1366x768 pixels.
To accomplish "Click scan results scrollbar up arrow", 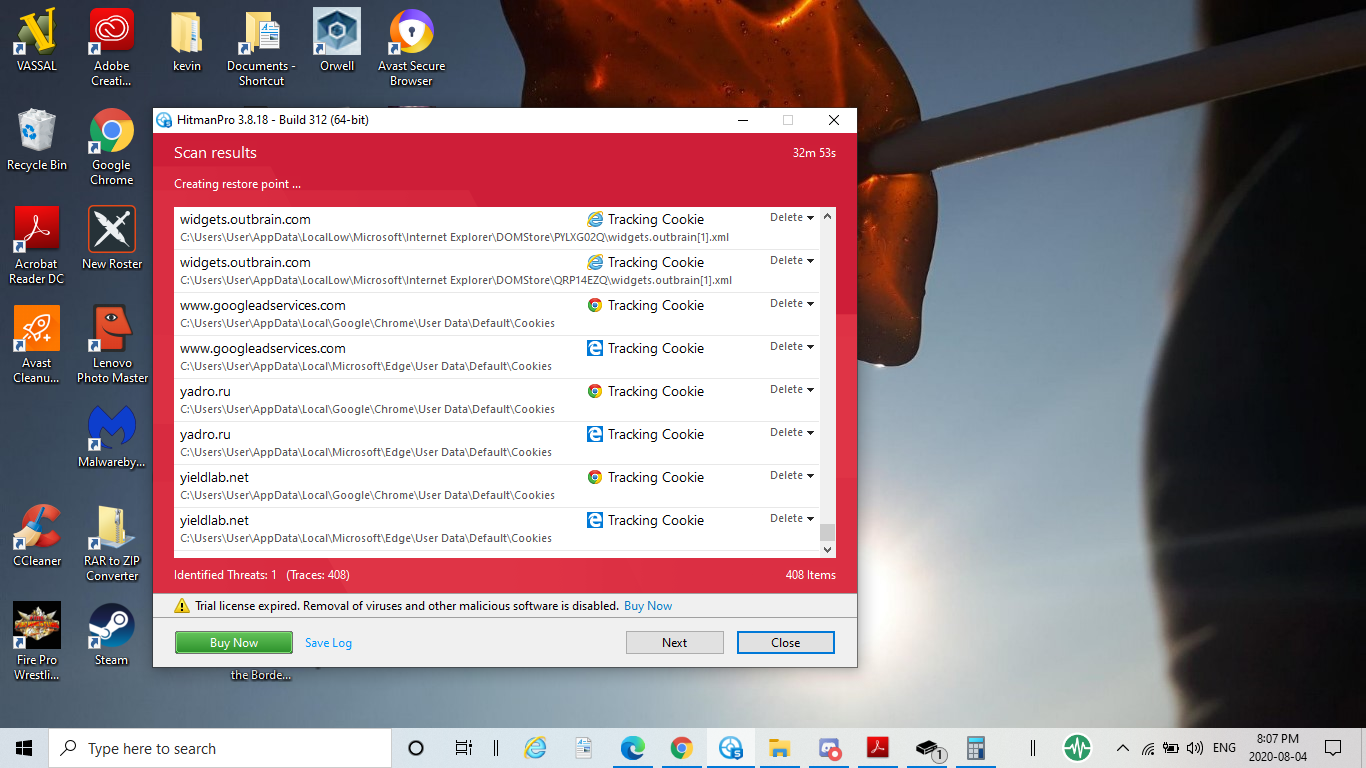I will pyautogui.click(x=827, y=216).
